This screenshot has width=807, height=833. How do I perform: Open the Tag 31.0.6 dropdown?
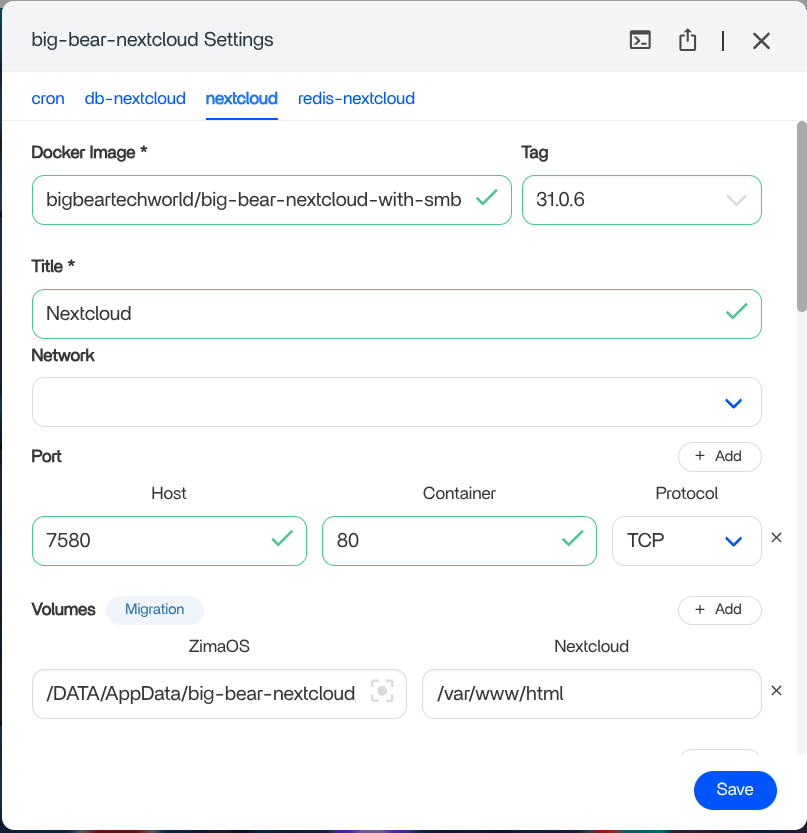pyautogui.click(x=642, y=200)
